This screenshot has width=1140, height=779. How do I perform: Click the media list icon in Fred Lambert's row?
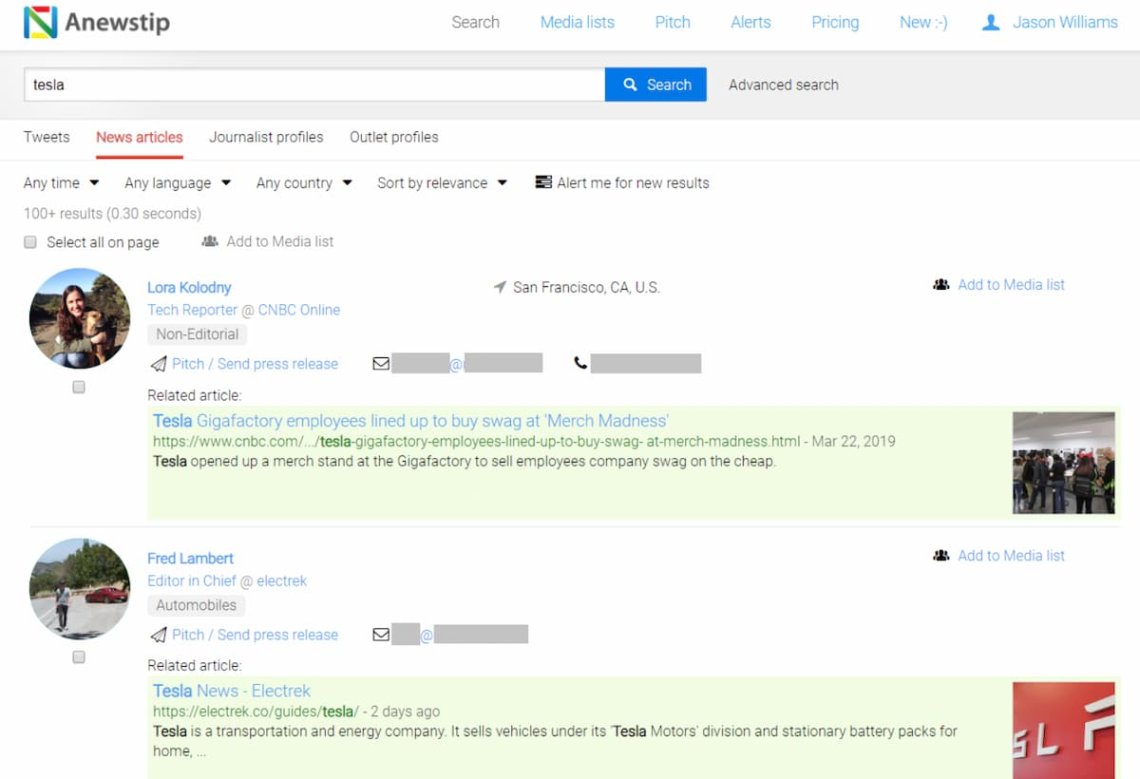940,555
